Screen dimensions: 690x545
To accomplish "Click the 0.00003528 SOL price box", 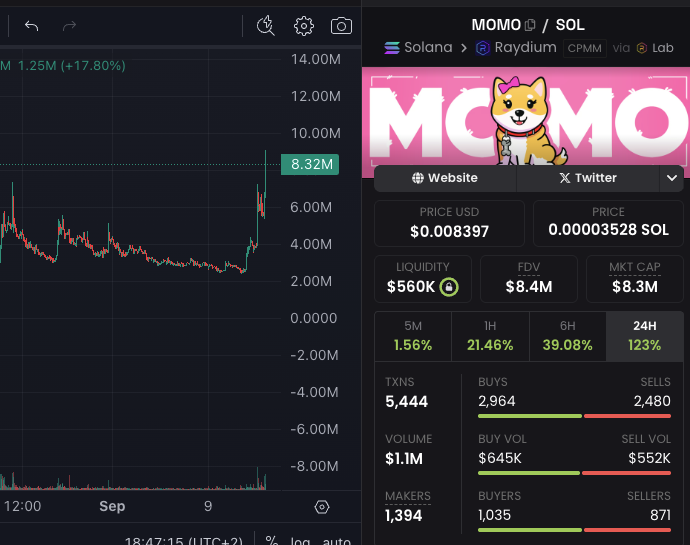I will pyautogui.click(x=608, y=223).
